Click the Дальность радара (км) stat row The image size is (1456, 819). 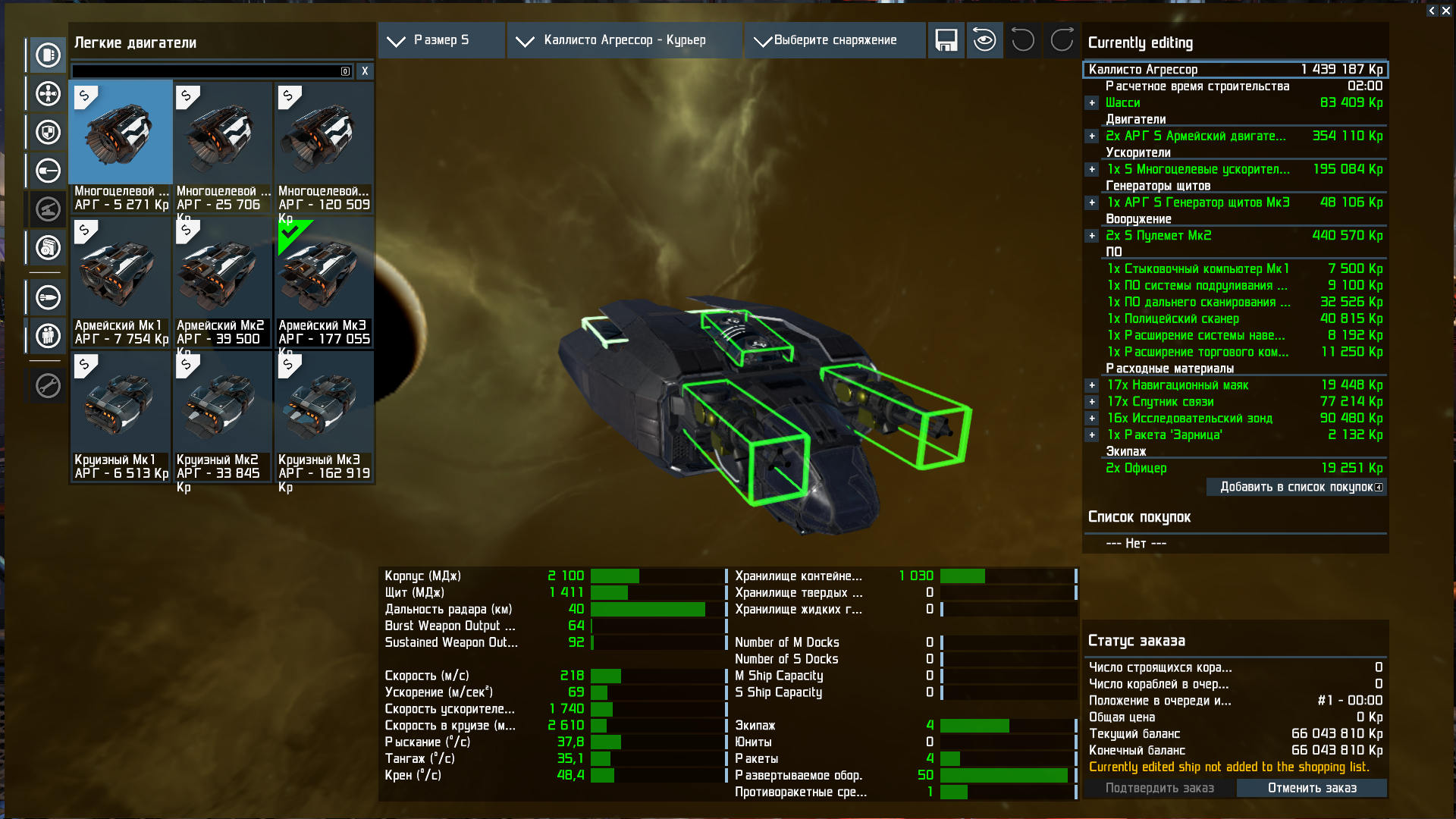coord(554,610)
